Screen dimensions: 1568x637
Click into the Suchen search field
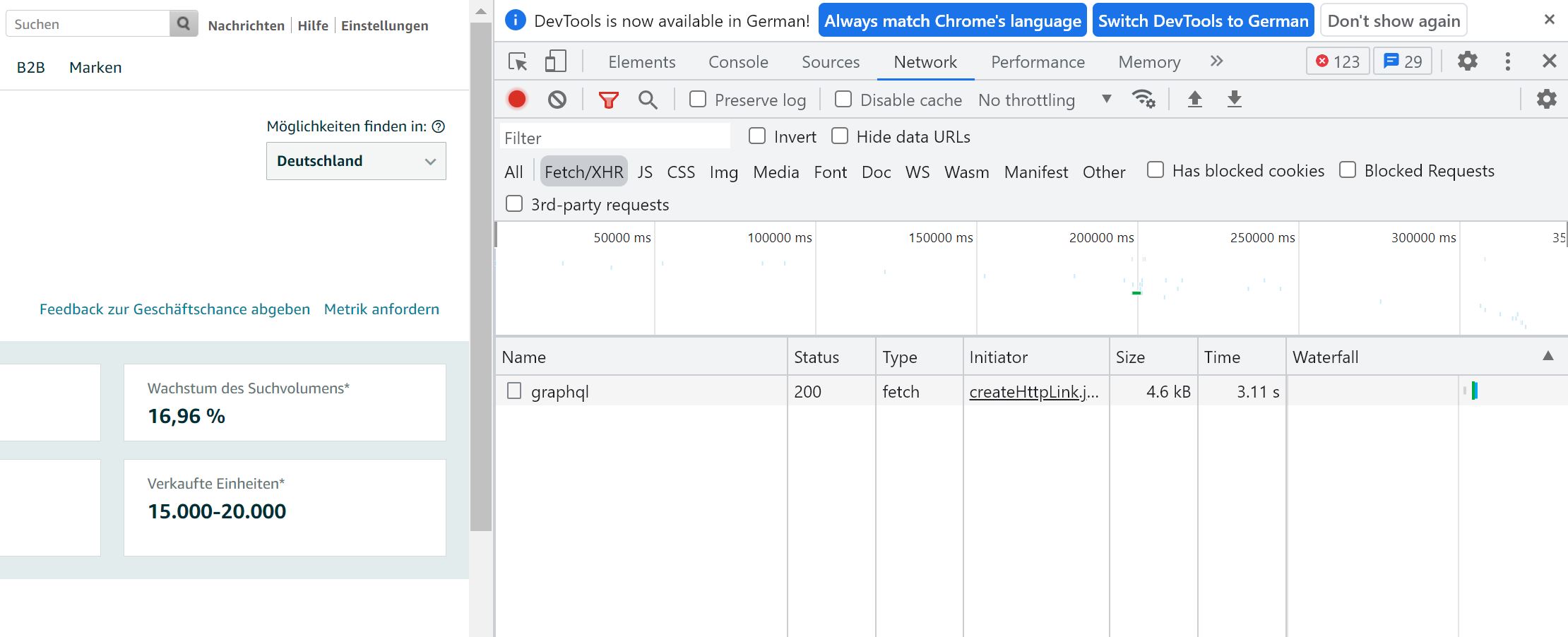pyautogui.click(x=88, y=24)
